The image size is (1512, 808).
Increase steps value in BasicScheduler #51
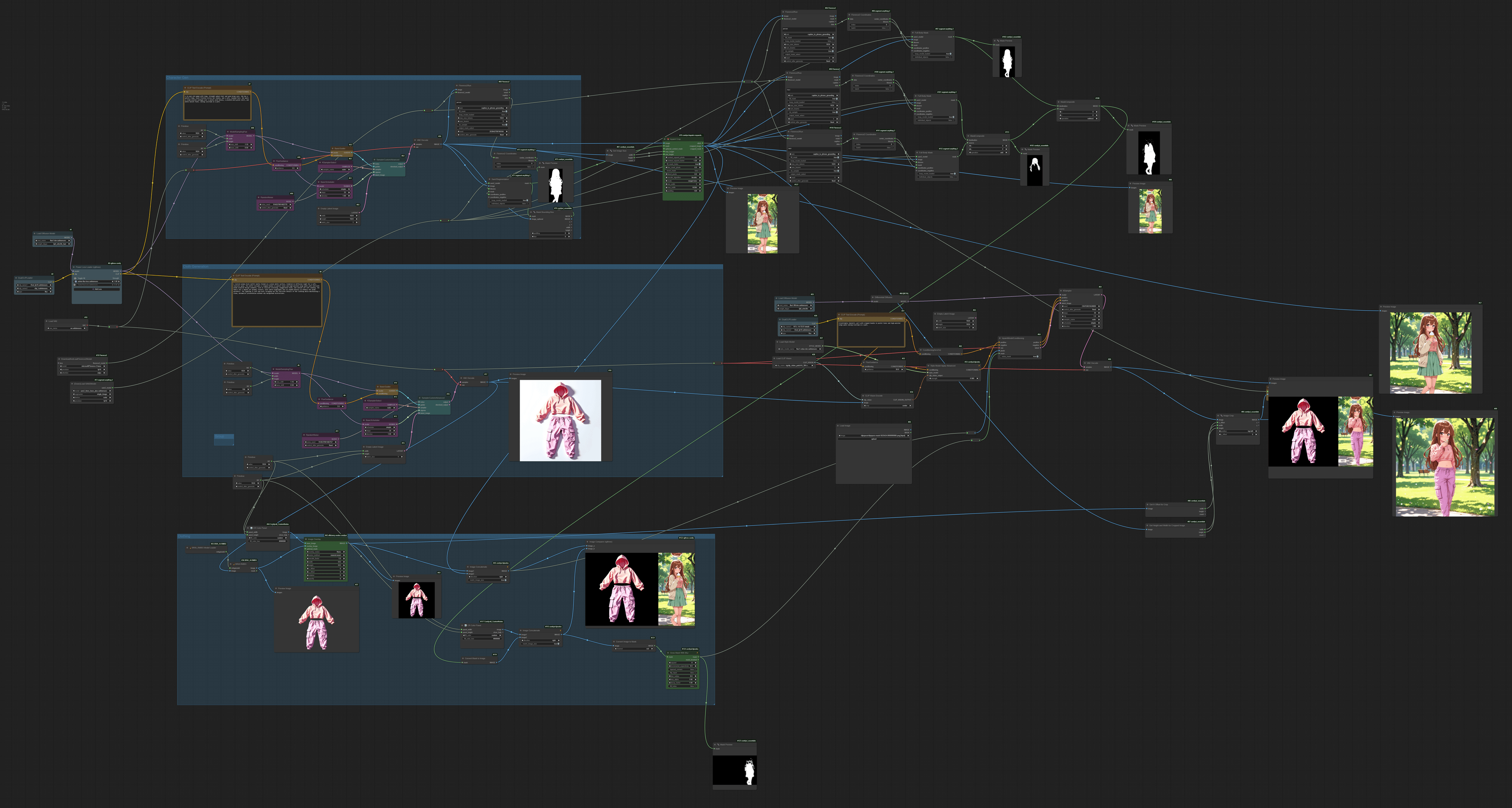click(349, 193)
